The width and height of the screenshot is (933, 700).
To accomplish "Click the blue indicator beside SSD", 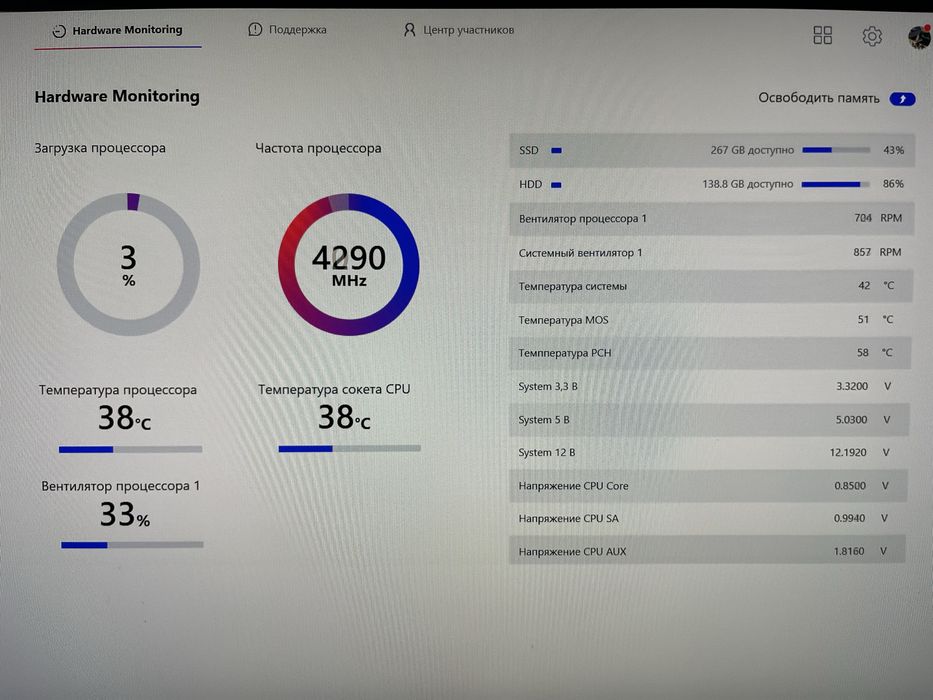I will 556,151.
